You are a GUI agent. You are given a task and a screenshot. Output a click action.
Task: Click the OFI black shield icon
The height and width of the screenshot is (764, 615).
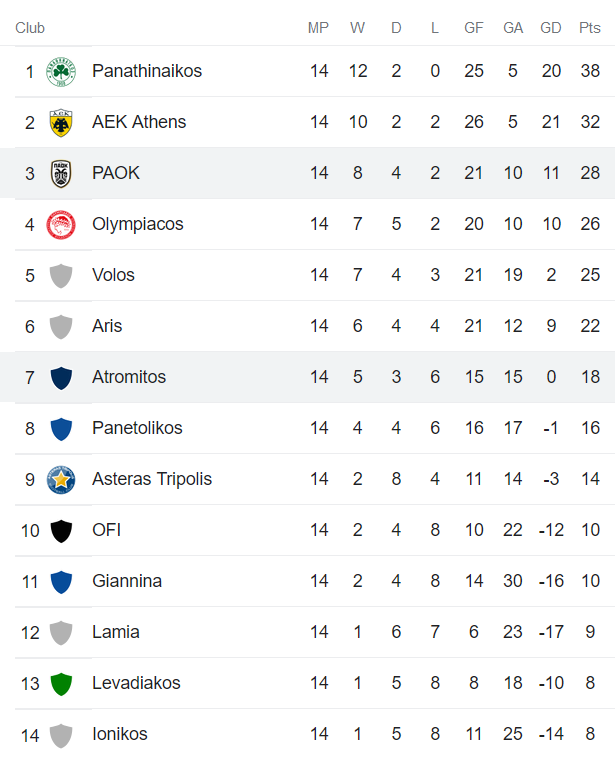[x=61, y=530]
